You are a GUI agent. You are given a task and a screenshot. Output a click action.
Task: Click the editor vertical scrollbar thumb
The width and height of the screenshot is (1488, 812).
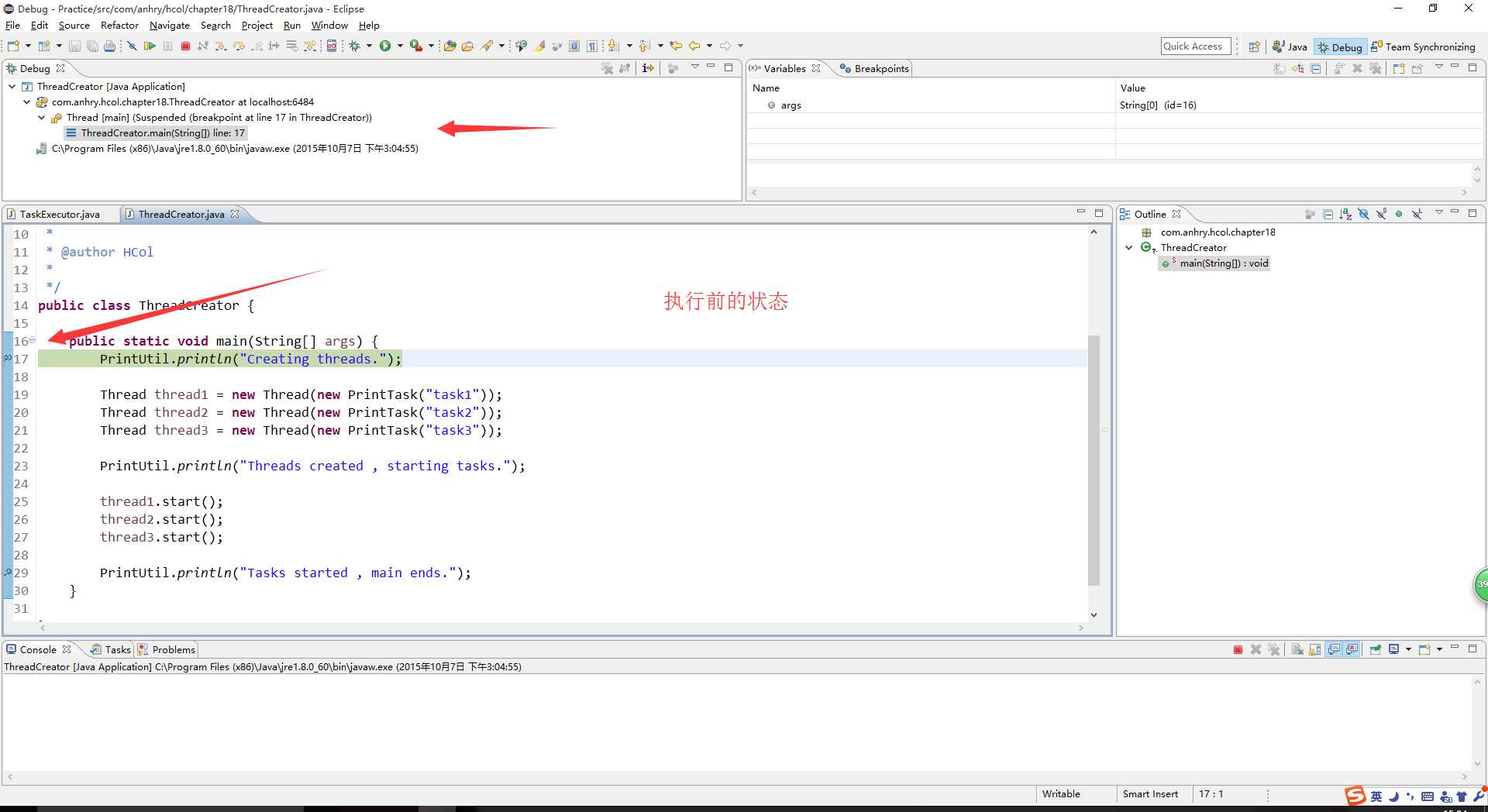(1094, 460)
